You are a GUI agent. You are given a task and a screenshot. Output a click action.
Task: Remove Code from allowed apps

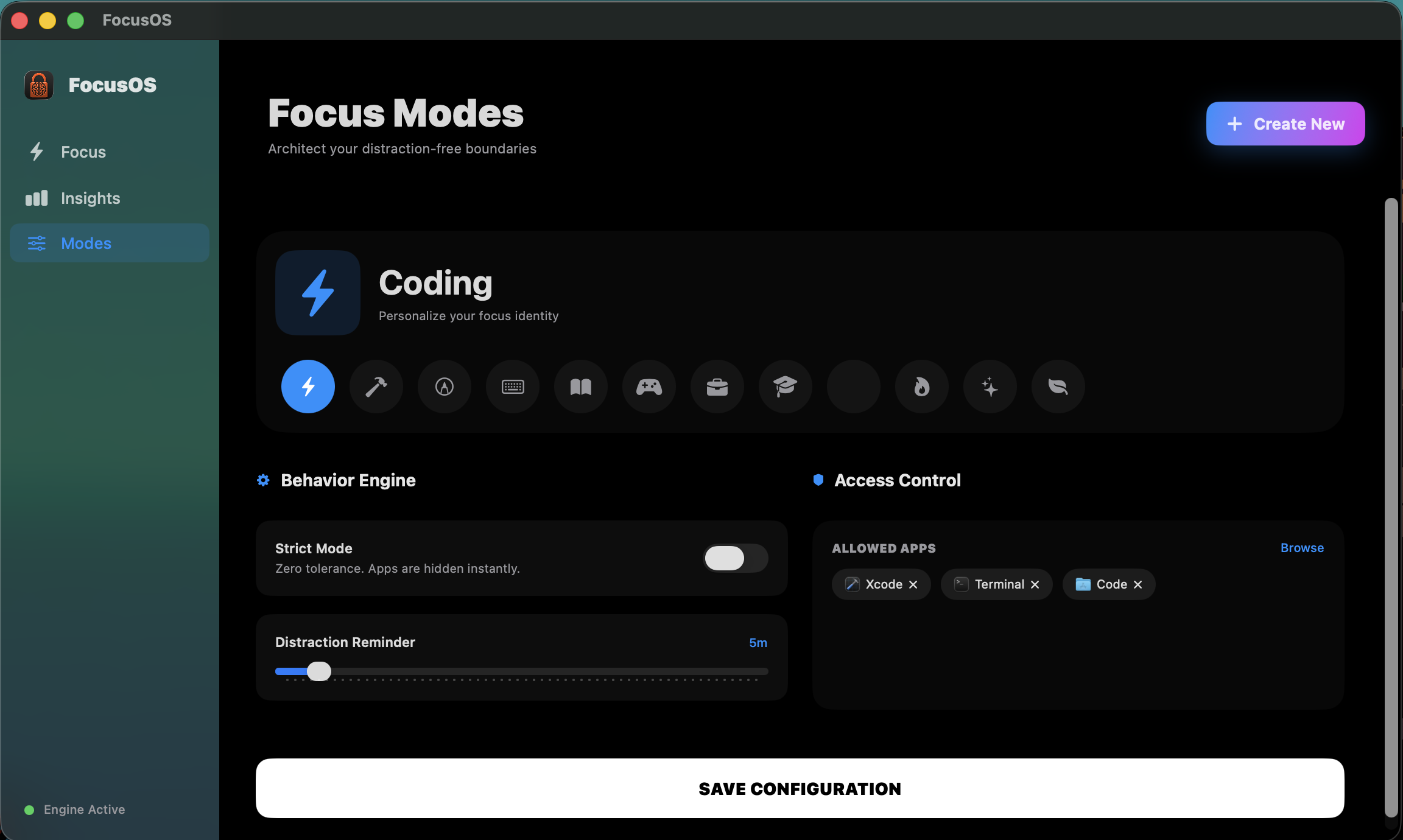click(1138, 584)
